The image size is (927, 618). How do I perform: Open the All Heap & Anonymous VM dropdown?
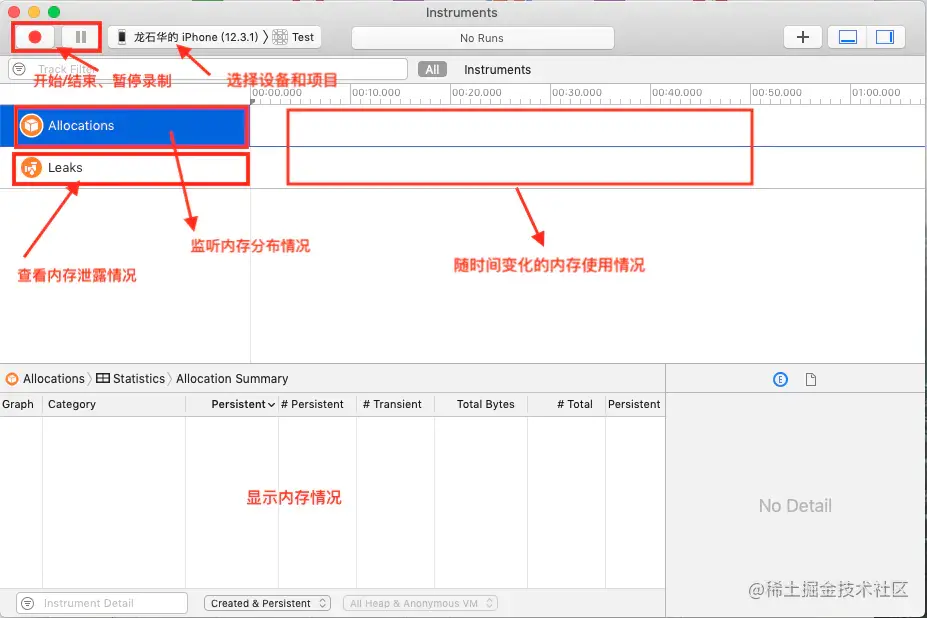pyautogui.click(x=420, y=603)
